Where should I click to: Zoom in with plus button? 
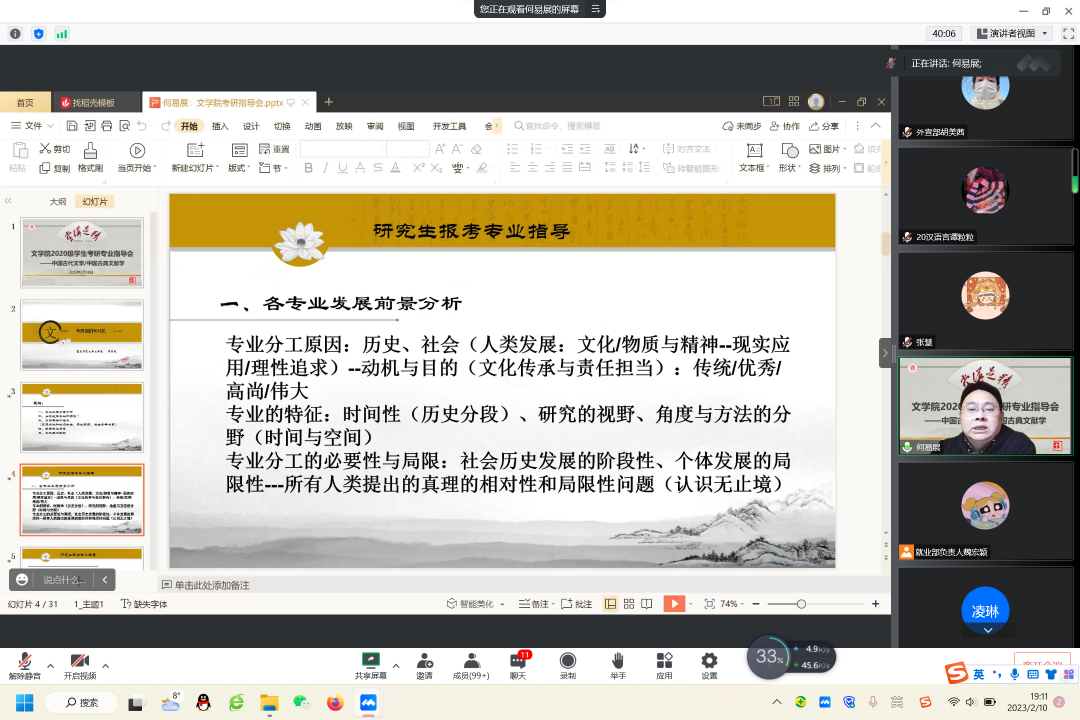(x=875, y=604)
